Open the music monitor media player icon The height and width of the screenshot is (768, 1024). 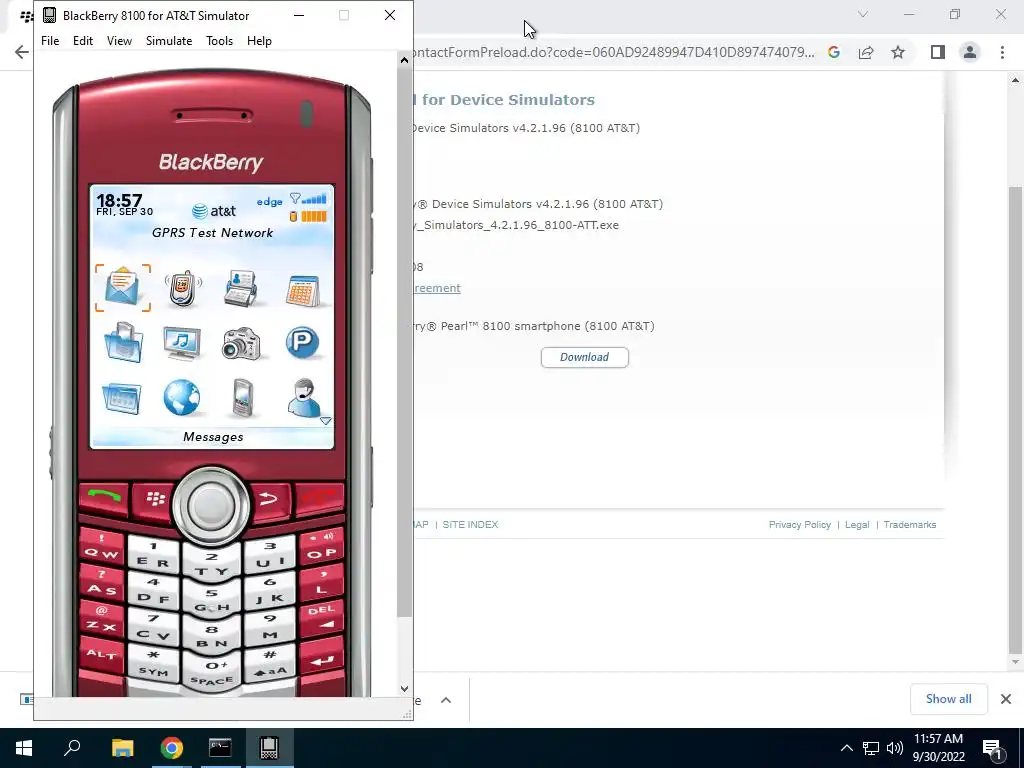coord(182,343)
